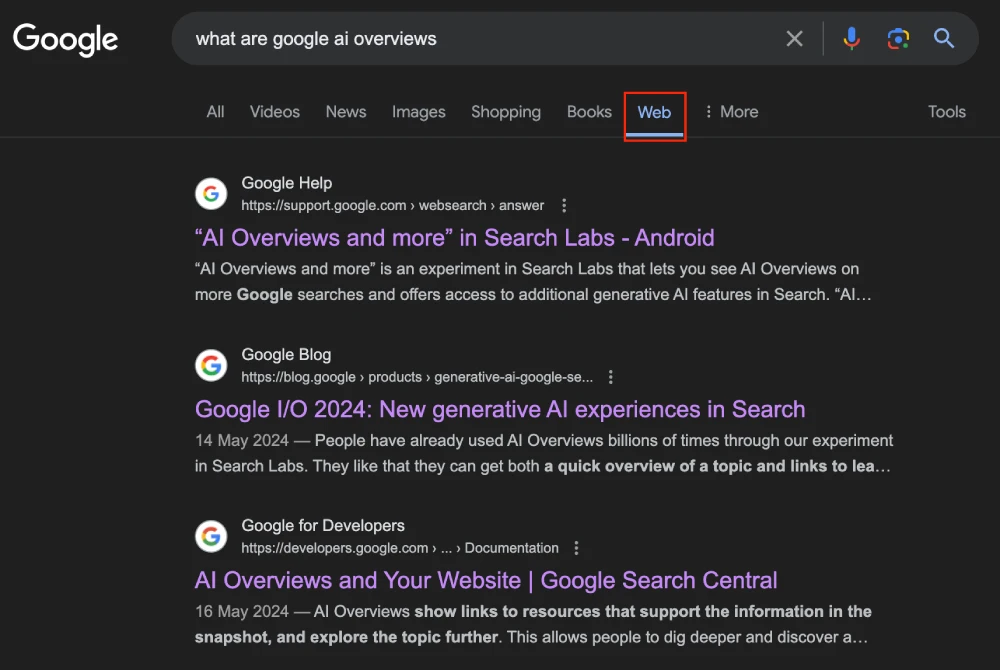Switch to the Videos tab
1000x670 pixels.
pyautogui.click(x=275, y=112)
